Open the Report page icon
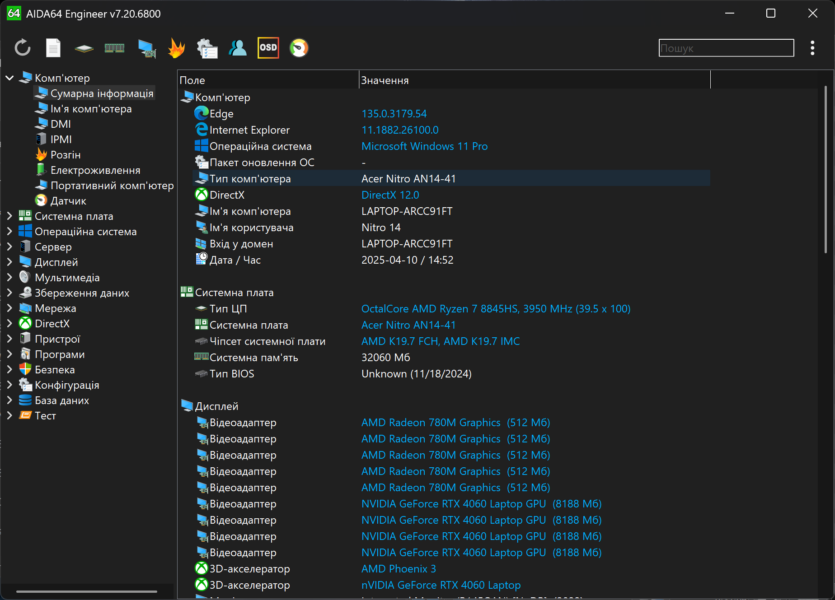835x600 pixels. click(53, 48)
